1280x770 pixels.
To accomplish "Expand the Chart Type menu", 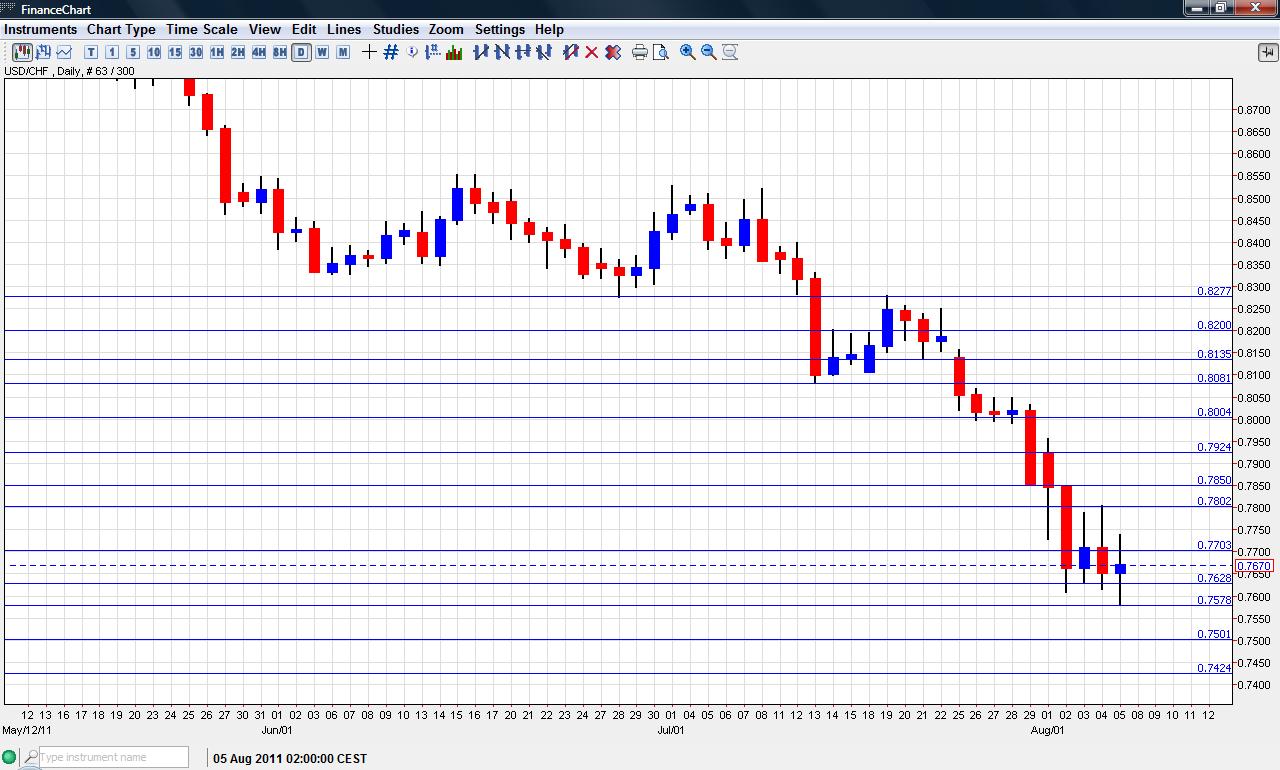I will tap(121, 29).
